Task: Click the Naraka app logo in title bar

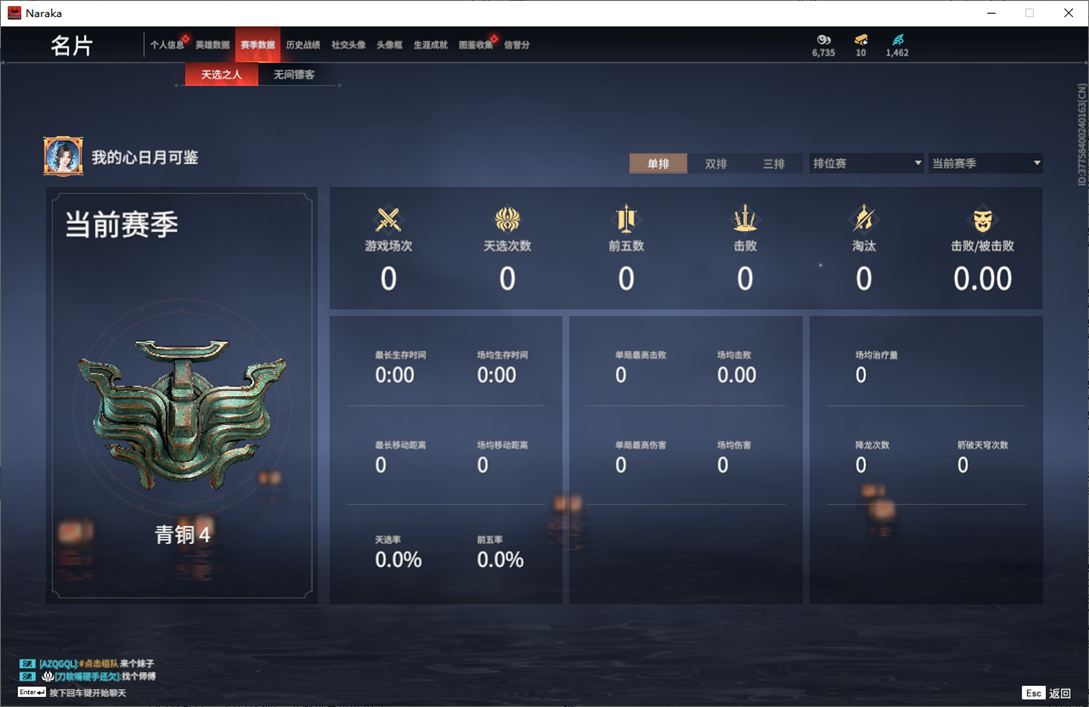Action: tap(14, 13)
